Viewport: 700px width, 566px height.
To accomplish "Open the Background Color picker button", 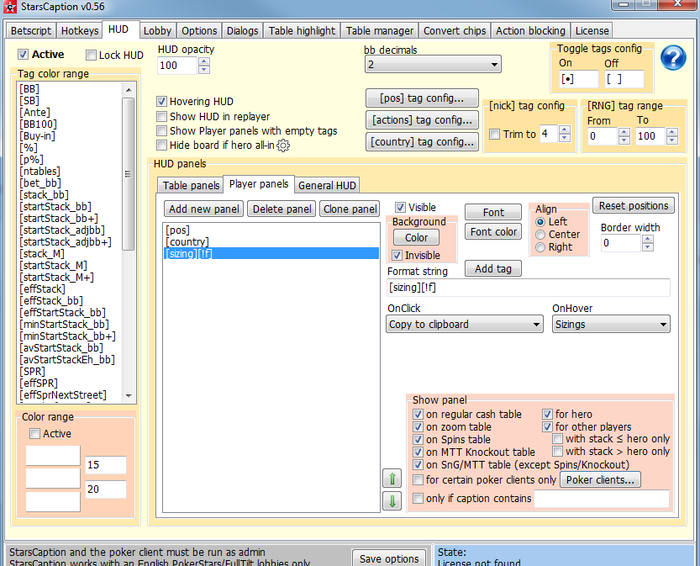I will pyautogui.click(x=416, y=238).
